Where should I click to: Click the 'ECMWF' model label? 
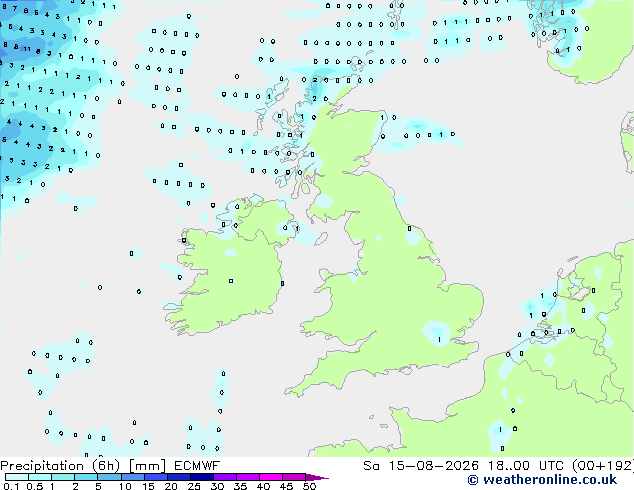[197, 466]
